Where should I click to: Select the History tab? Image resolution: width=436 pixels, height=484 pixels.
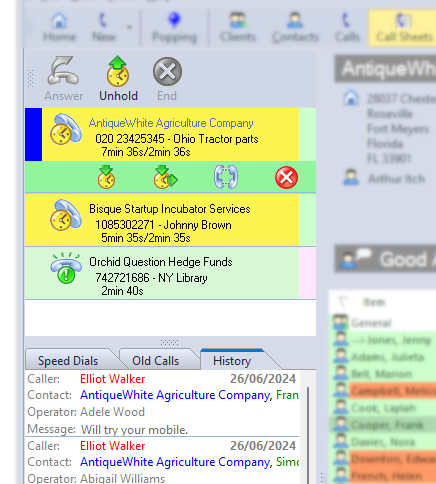pos(232,361)
